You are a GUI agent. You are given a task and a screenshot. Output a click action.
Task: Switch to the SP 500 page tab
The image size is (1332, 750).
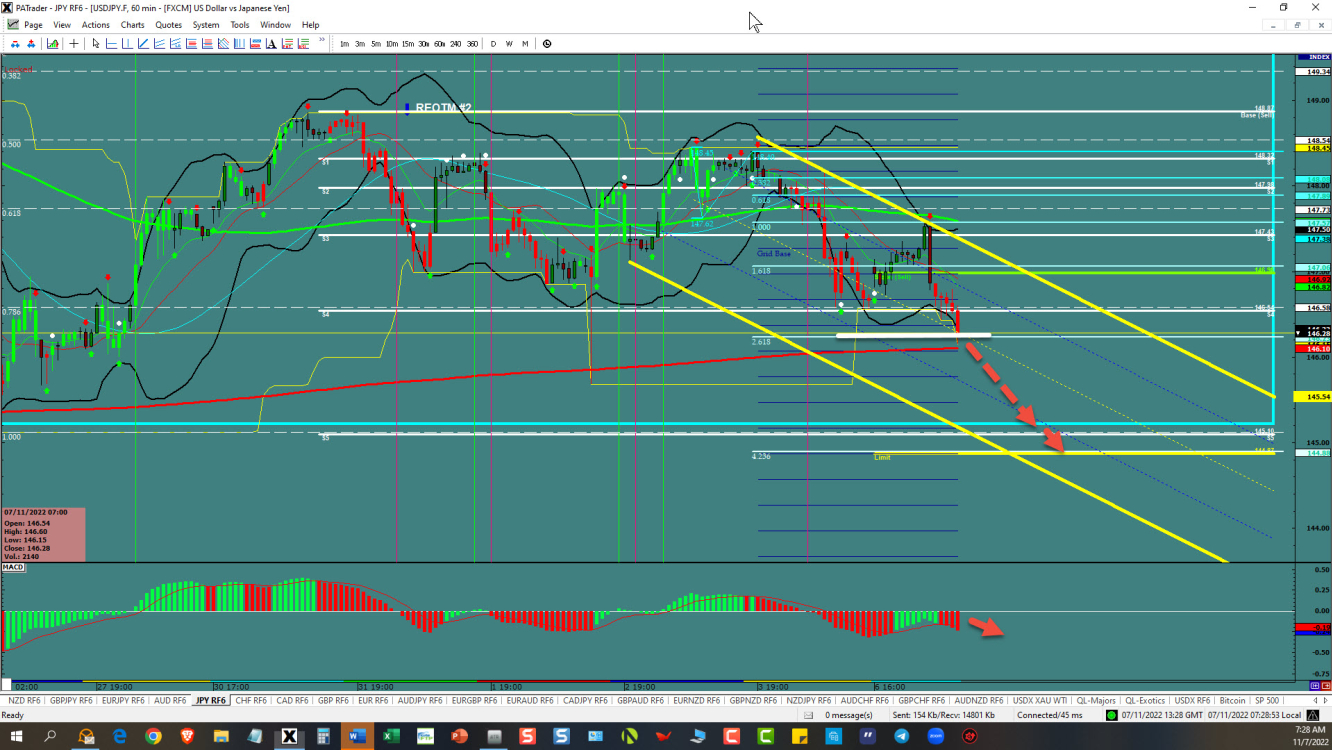click(x=1266, y=701)
